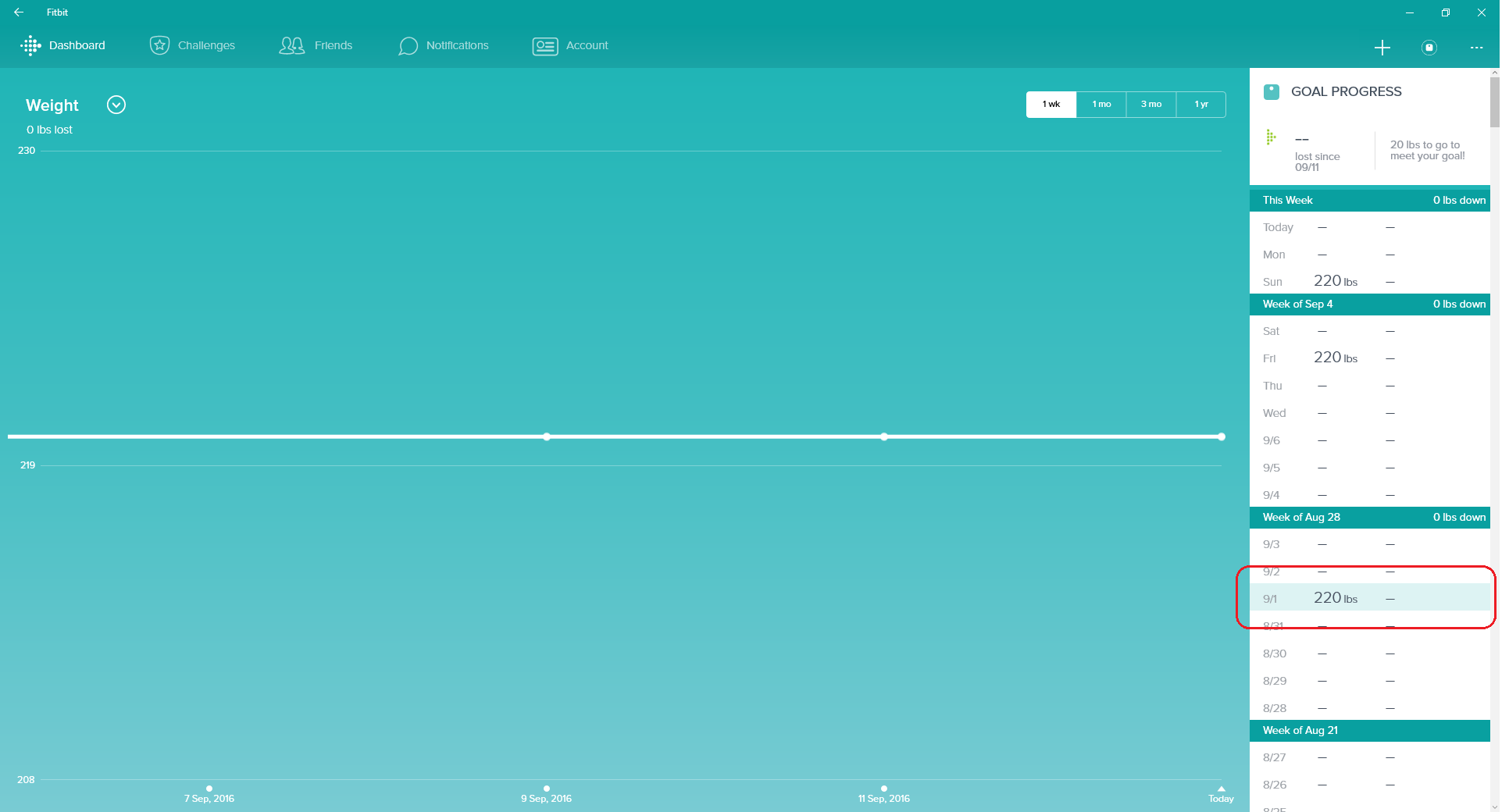Select the This Week header
Viewport: 1509px width, 812px height.
(x=1369, y=200)
